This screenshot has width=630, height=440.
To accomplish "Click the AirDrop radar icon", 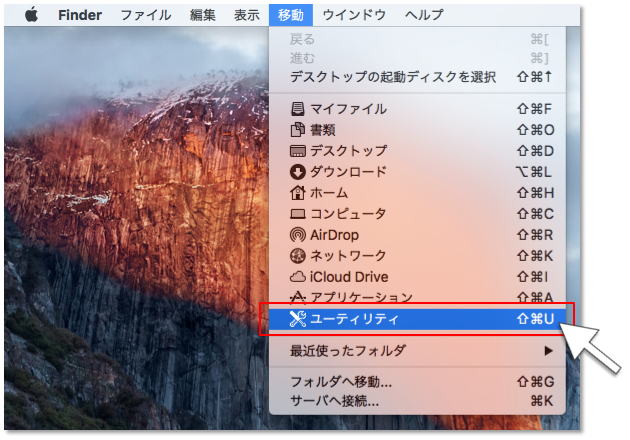I will 297,235.
